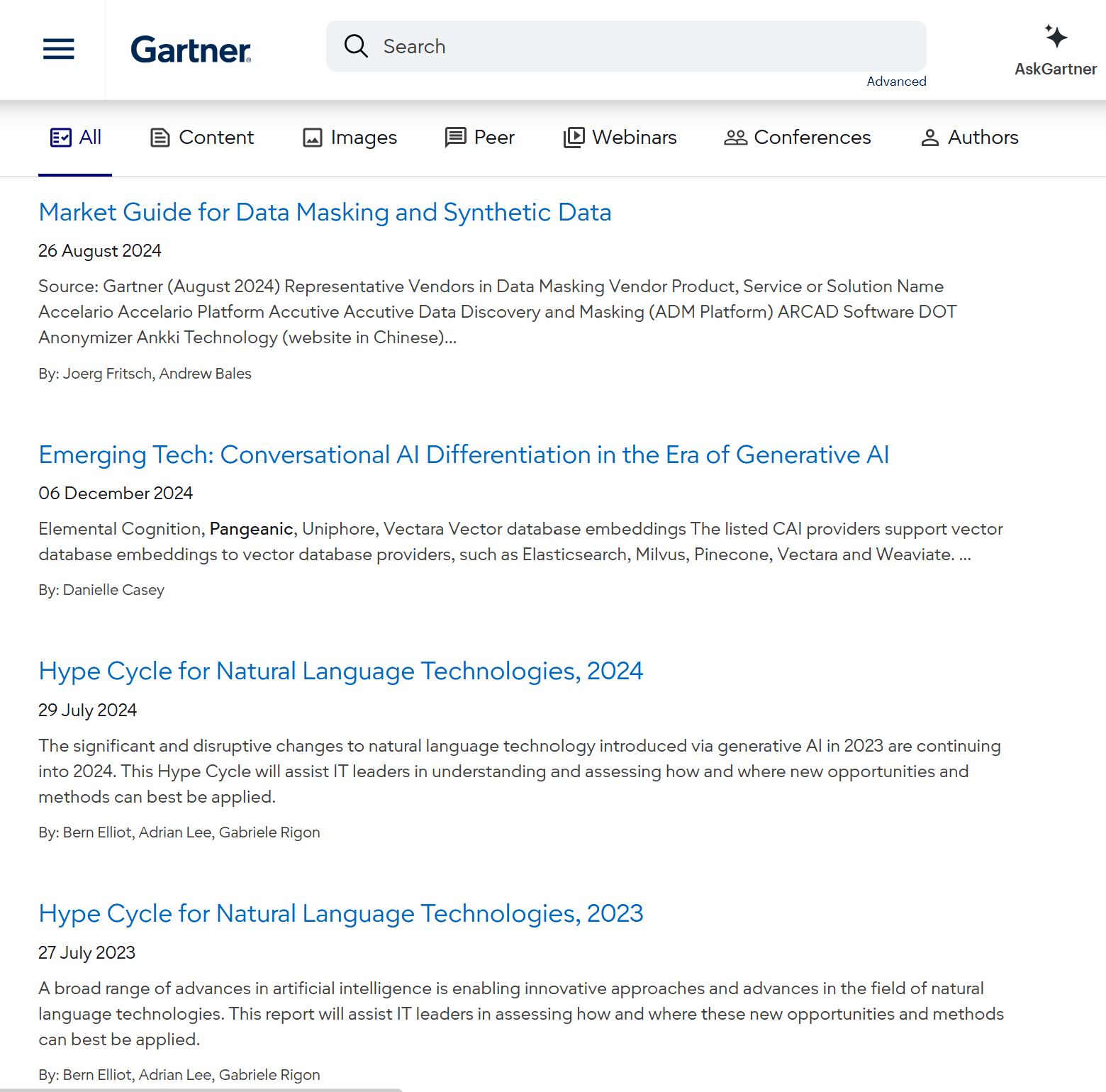The image size is (1106, 1092).
Task: Open "Hype Cycle for Natural Language Technologies, 2024"
Action: point(341,671)
